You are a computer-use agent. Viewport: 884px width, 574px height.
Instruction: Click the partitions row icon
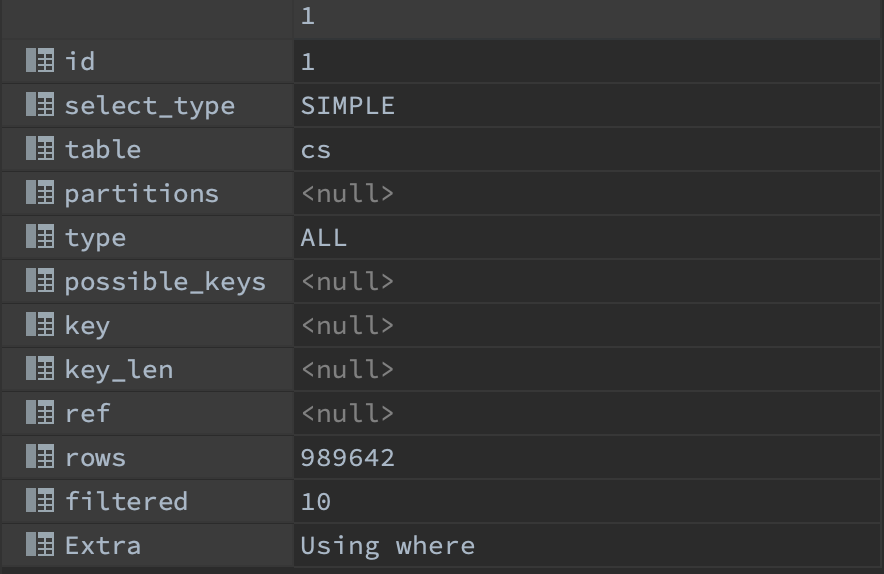[x=40, y=193]
